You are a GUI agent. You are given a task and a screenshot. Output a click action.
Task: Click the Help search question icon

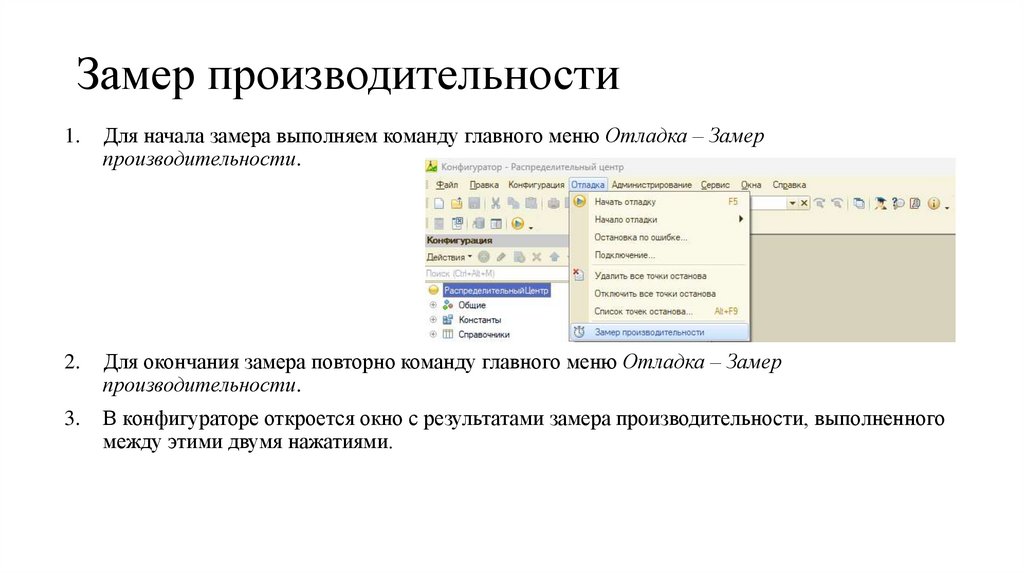898,204
